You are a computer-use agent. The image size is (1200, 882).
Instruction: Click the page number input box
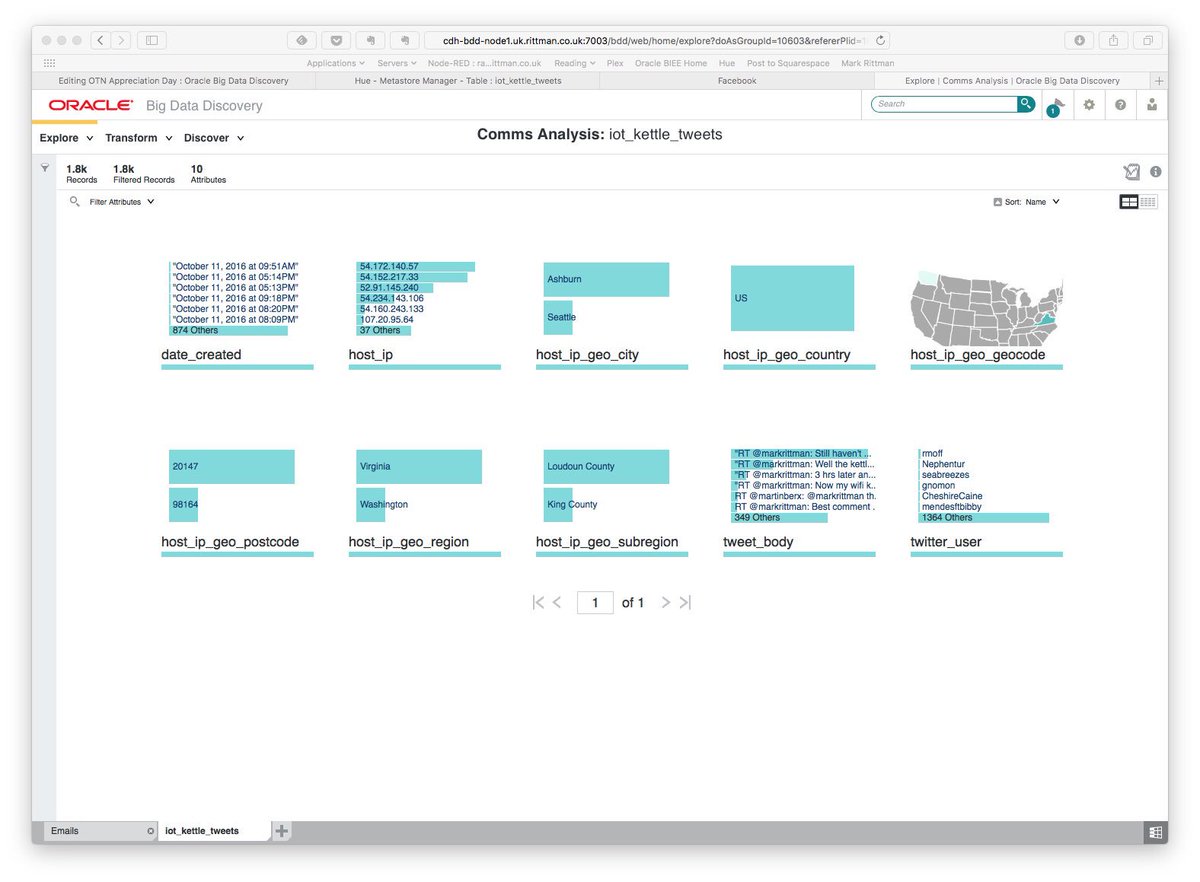pyautogui.click(x=595, y=603)
